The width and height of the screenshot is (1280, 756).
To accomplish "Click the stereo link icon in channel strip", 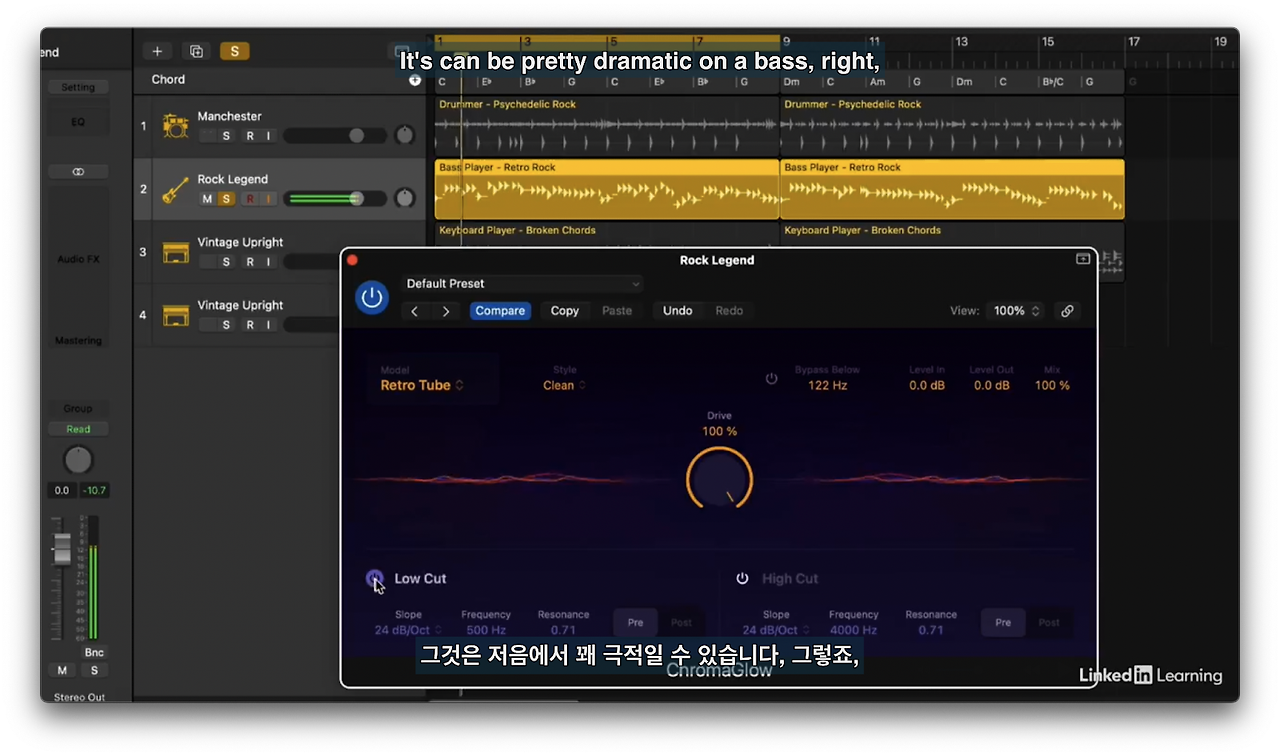I will 78,172.
